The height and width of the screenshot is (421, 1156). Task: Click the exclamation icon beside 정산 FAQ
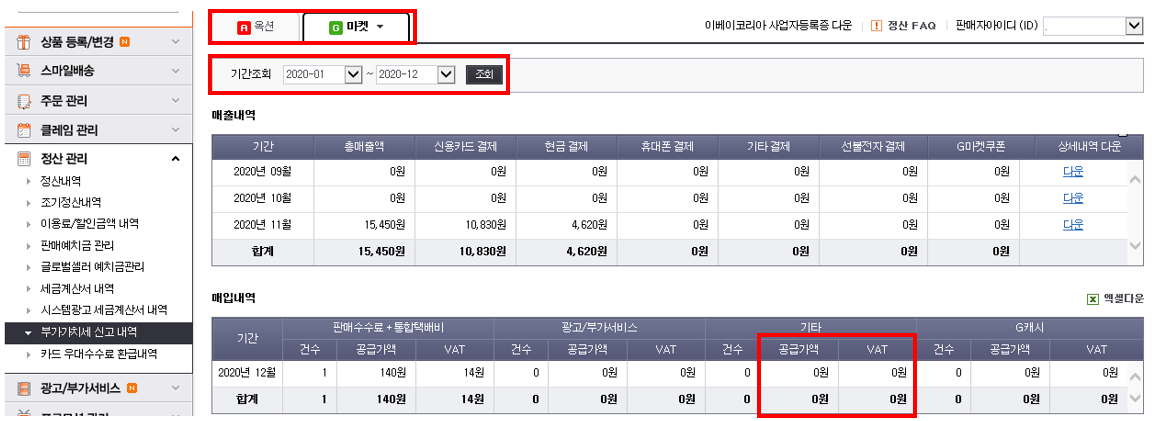click(876, 26)
